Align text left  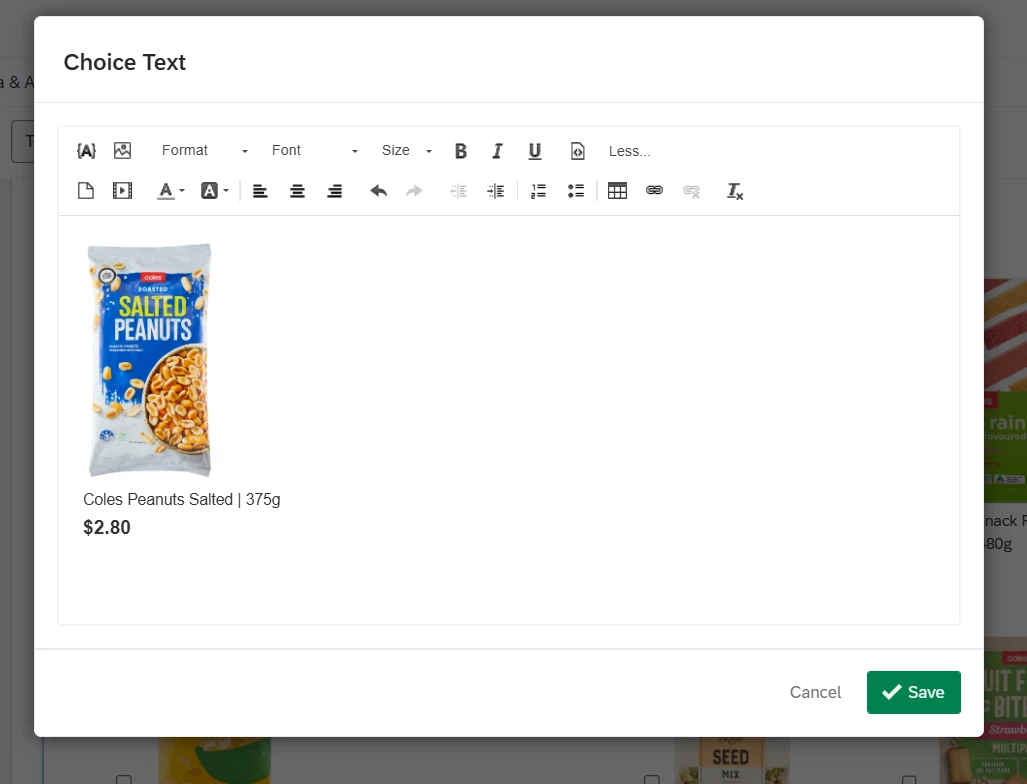[260, 191]
